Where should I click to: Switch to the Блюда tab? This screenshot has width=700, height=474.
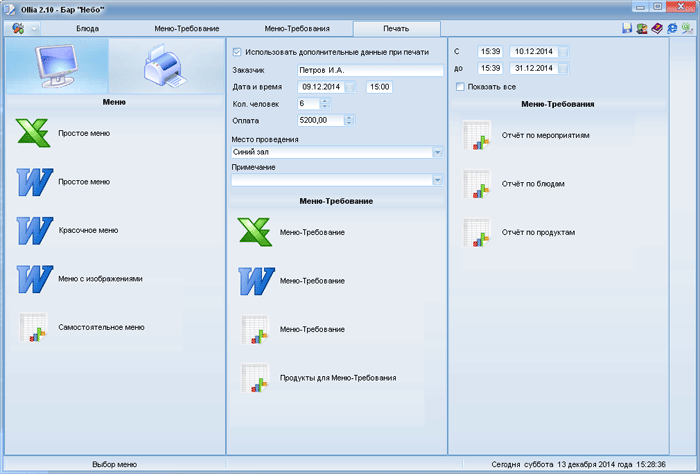[87, 29]
